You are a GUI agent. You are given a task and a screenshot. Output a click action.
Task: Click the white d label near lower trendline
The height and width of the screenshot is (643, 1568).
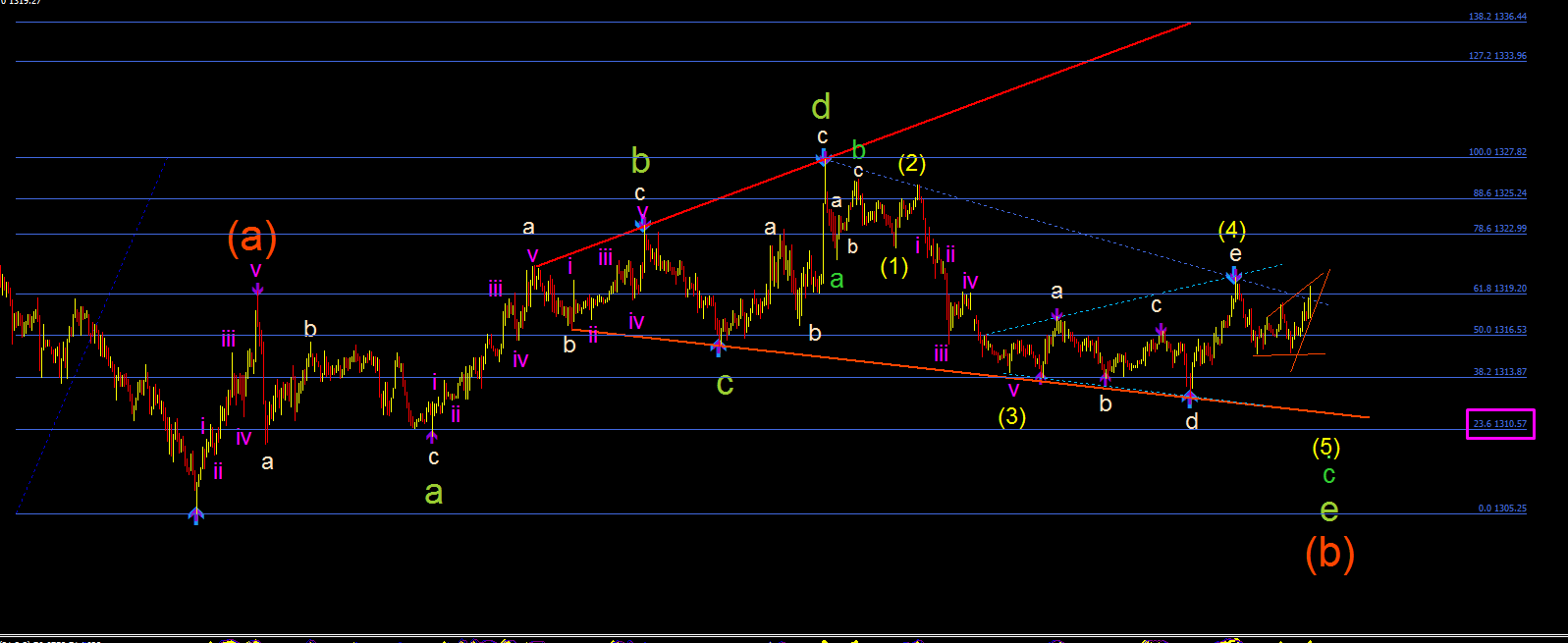[1191, 422]
